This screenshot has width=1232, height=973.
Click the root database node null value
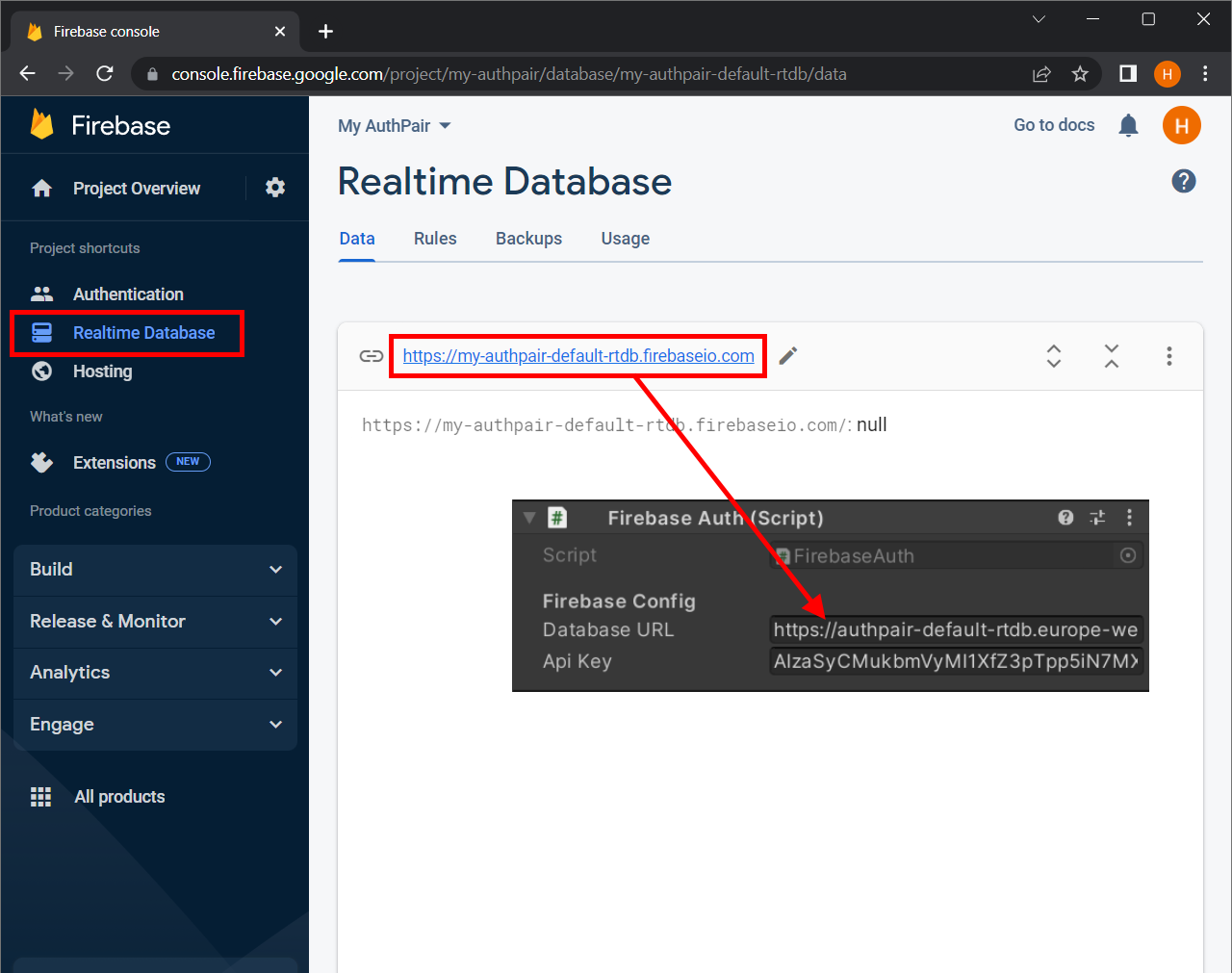pyautogui.click(x=872, y=425)
